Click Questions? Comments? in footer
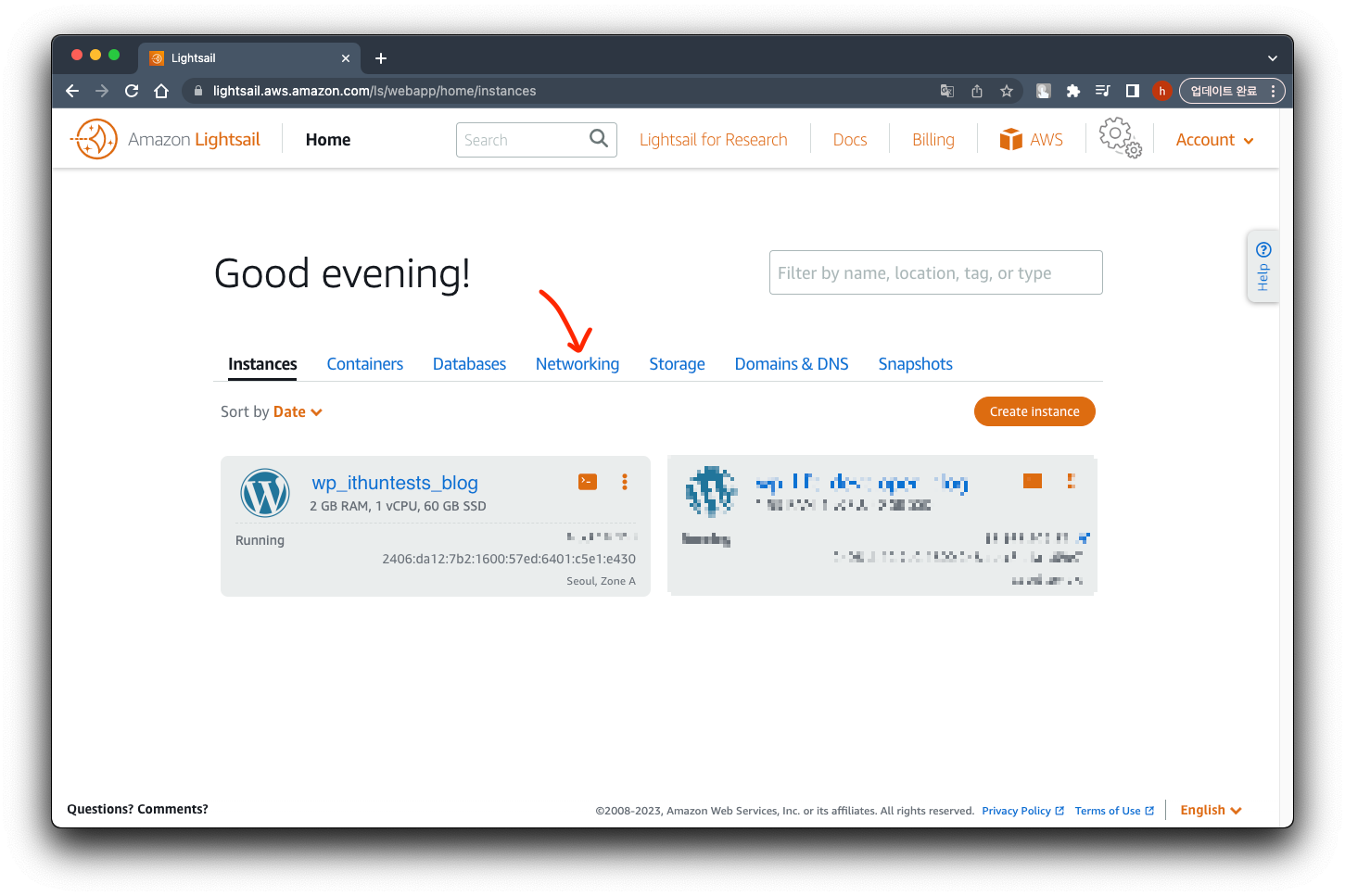Image resolution: width=1345 pixels, height=896 pixels. (137, 809)
